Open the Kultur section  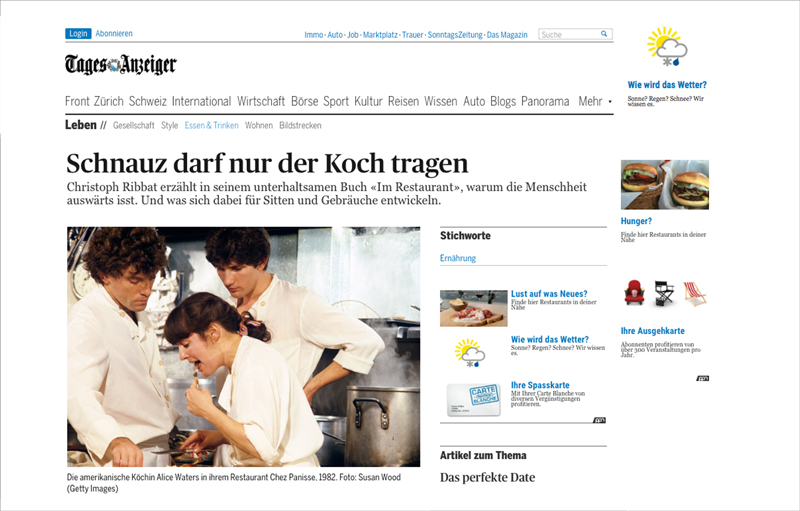368,101
